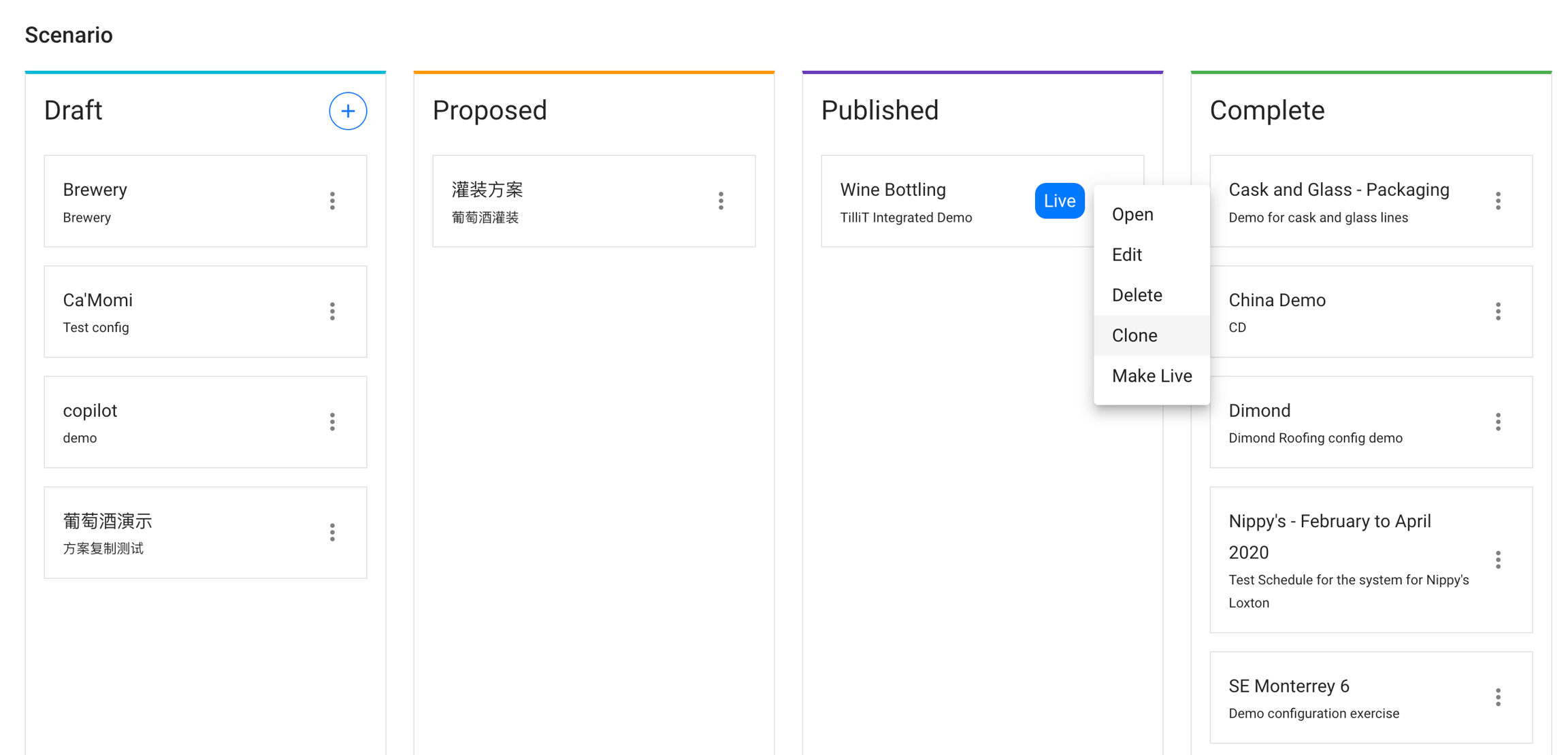Click the 灌装方案 card's three-dot icon
Image resolution: width=1568 pixels, height=755 pixels.
(721, 201)
